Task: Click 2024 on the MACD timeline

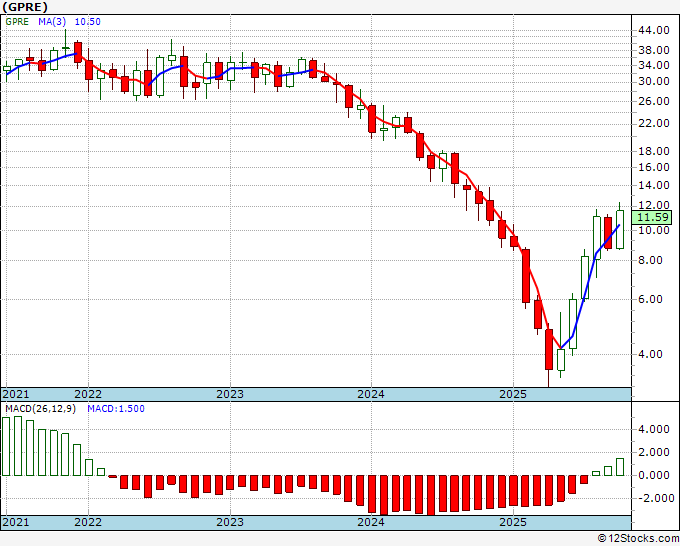Action: (x=371, y=522)
